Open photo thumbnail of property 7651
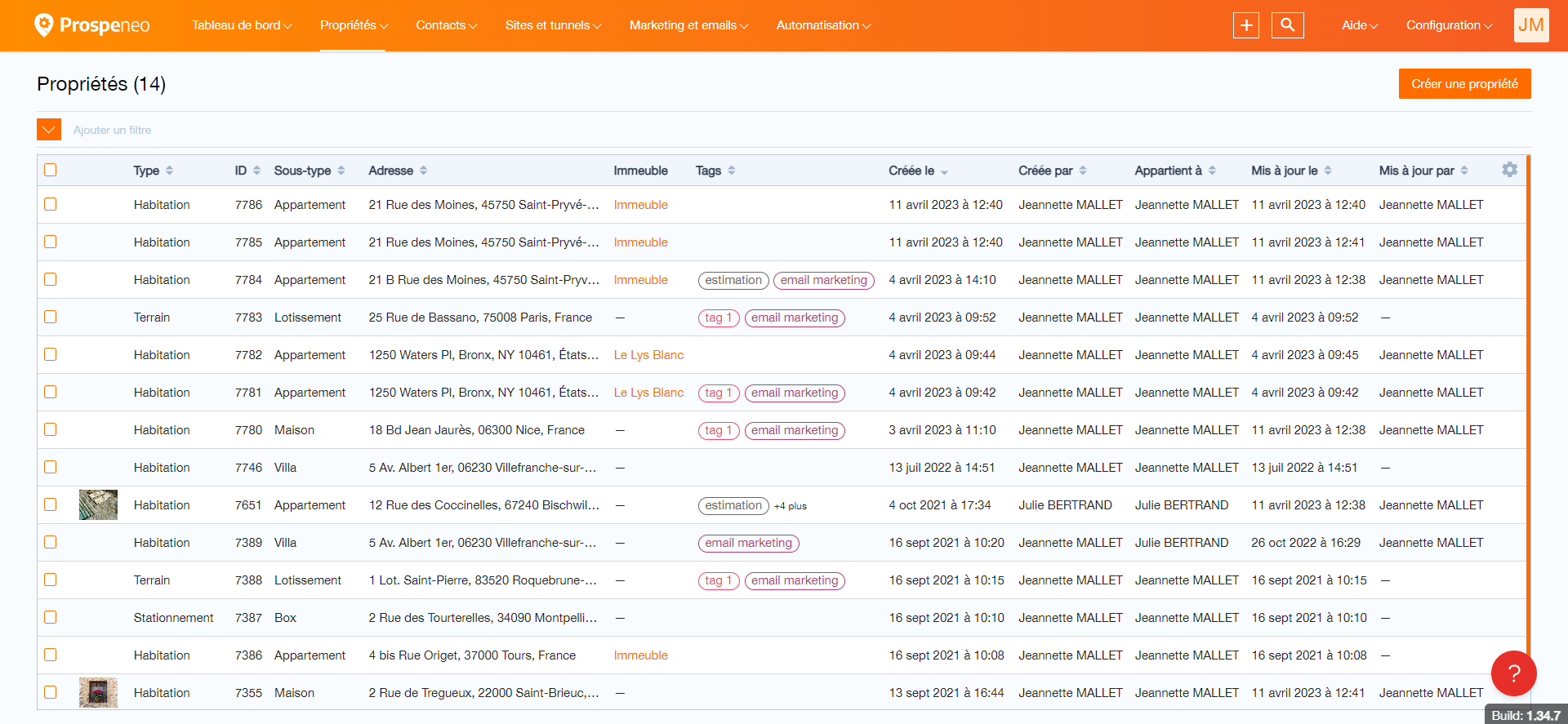1568x724 pixels. coord(98,504)
